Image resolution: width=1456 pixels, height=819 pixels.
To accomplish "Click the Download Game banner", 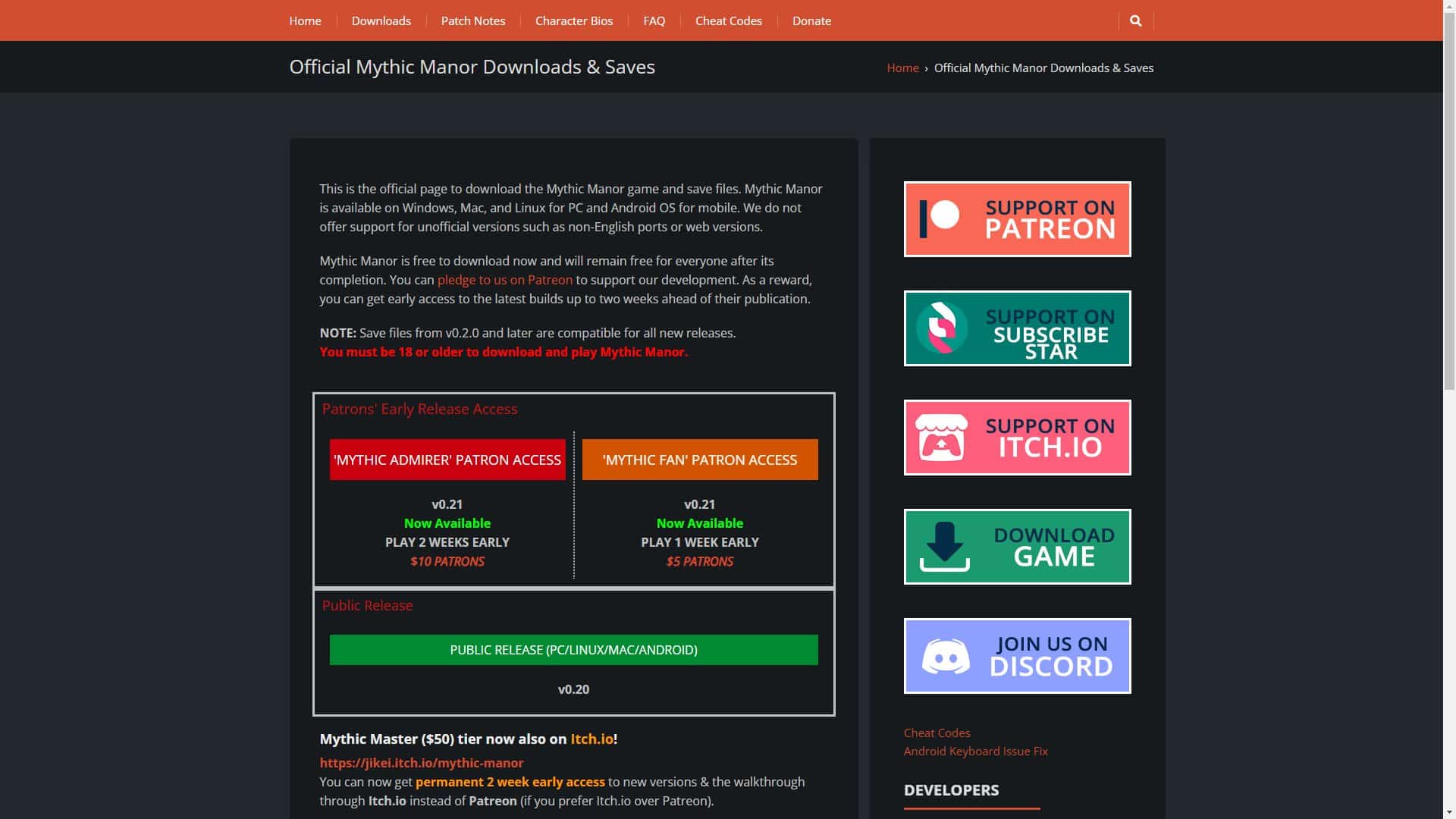I will (x=1017, y=547).
